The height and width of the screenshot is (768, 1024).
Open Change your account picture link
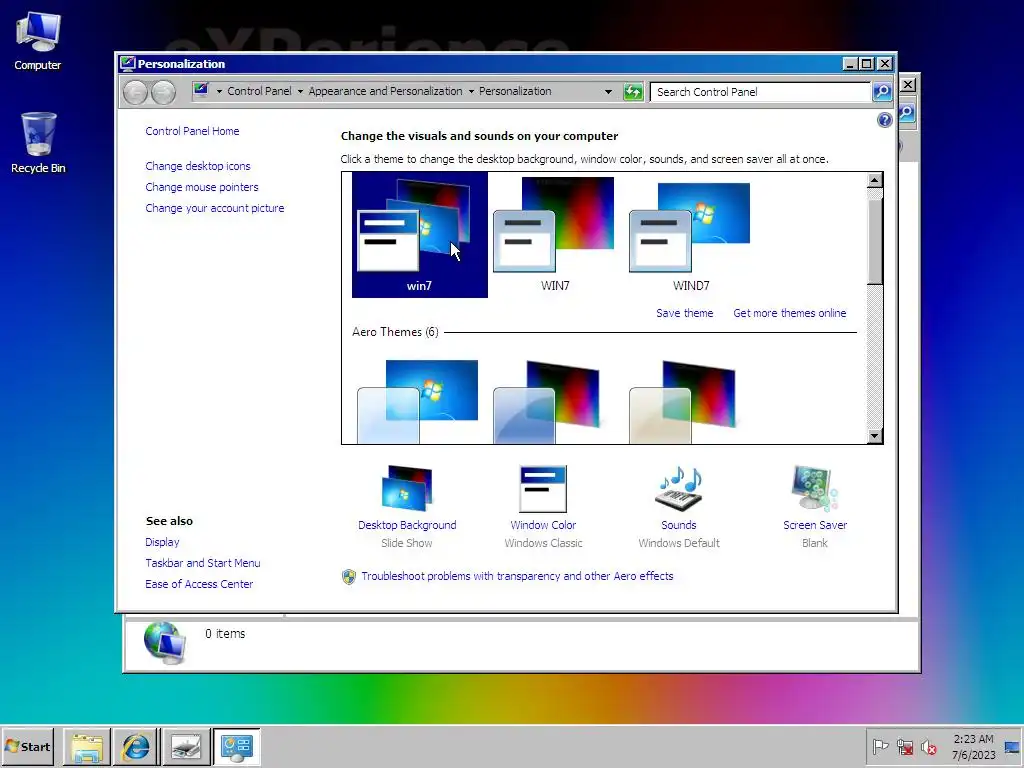point(215,208)
